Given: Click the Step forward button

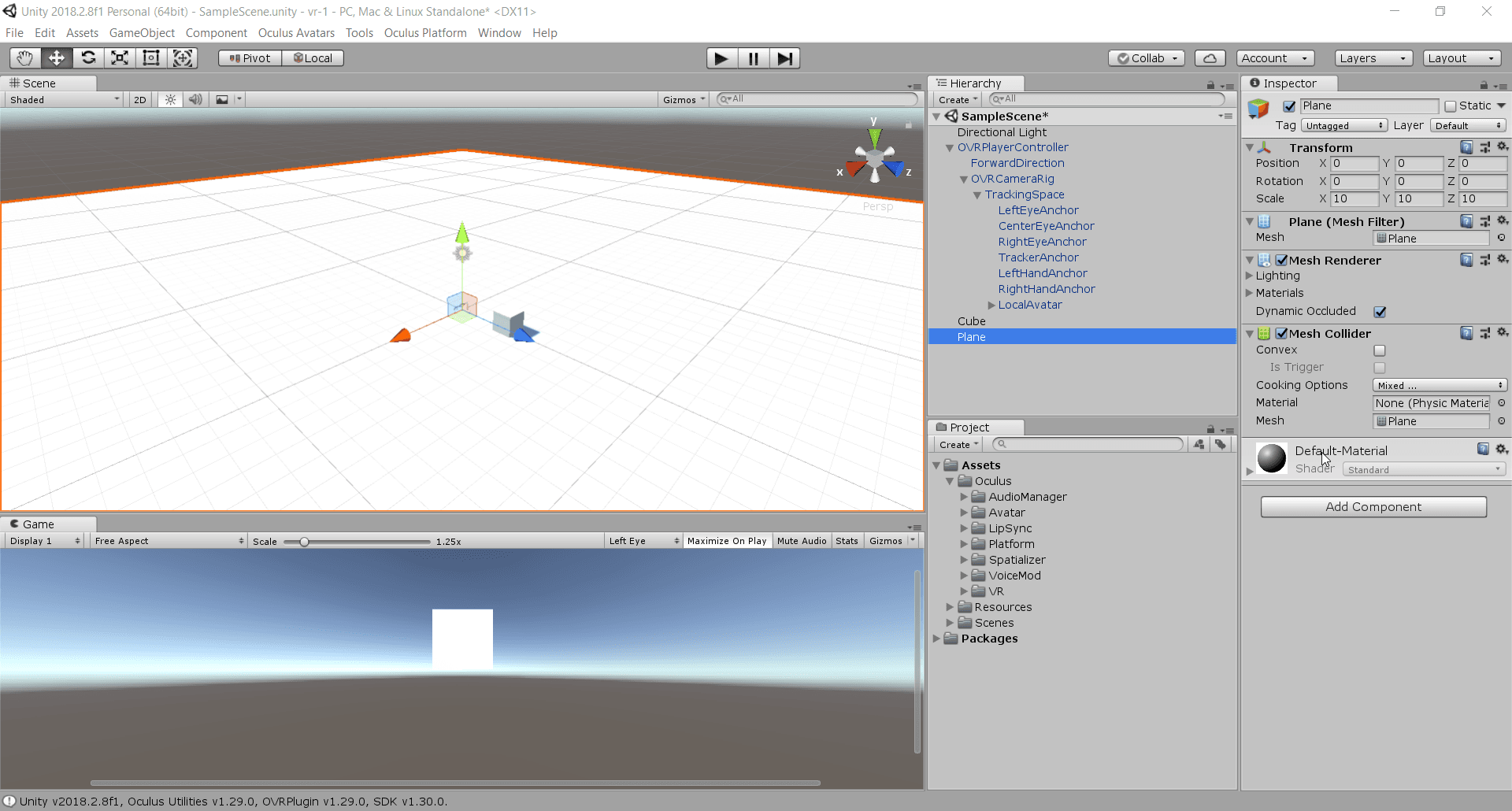Looking at the screenshot, I should (x=784, y=58).
